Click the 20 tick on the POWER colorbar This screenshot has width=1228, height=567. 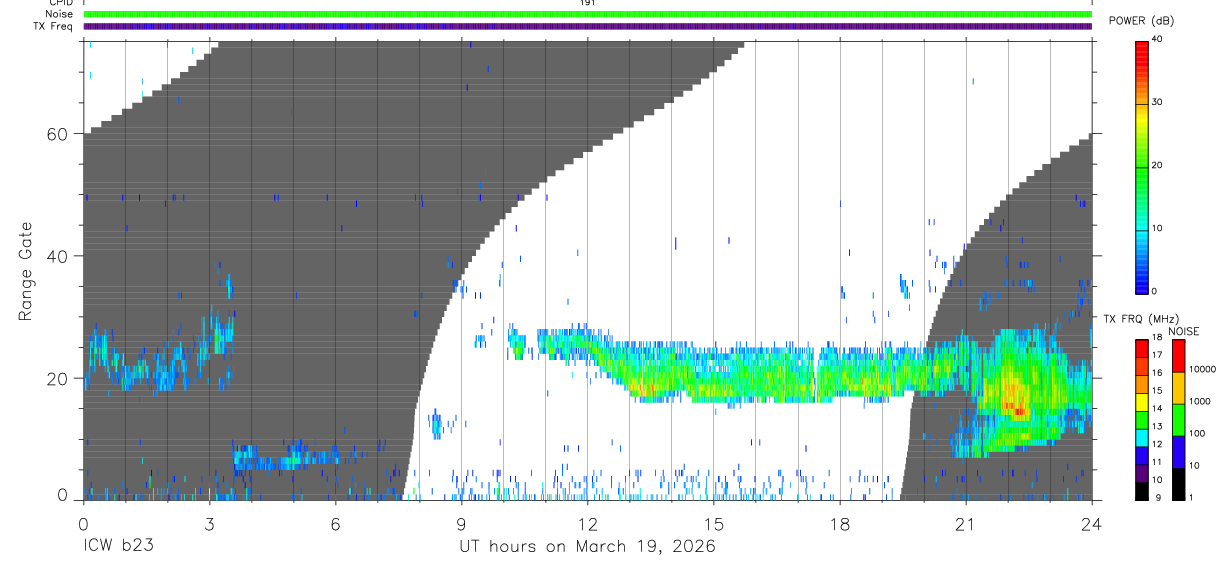coord(1157,165)
